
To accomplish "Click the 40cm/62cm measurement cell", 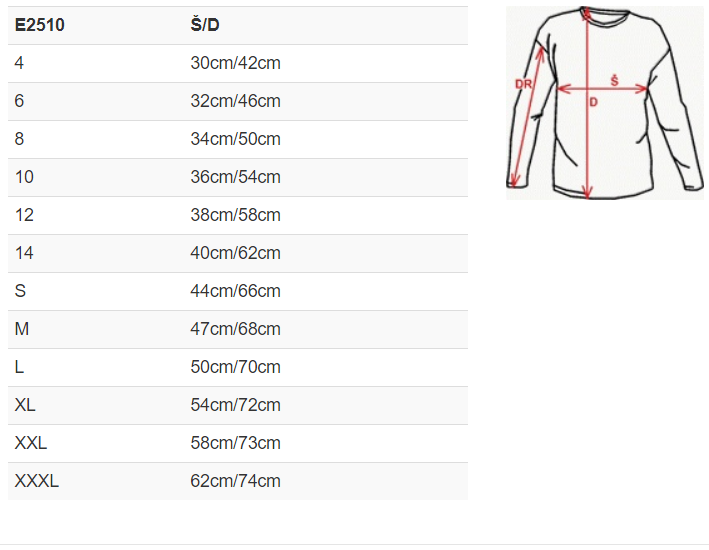I will point(235,253).
